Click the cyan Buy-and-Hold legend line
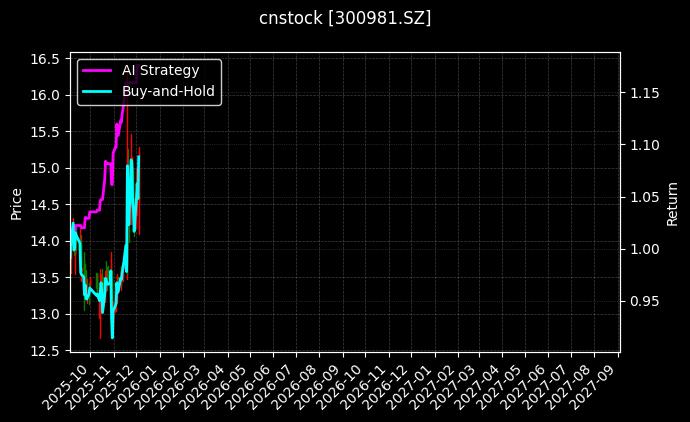Screen dimensions: 690x422 pos(97,92)
